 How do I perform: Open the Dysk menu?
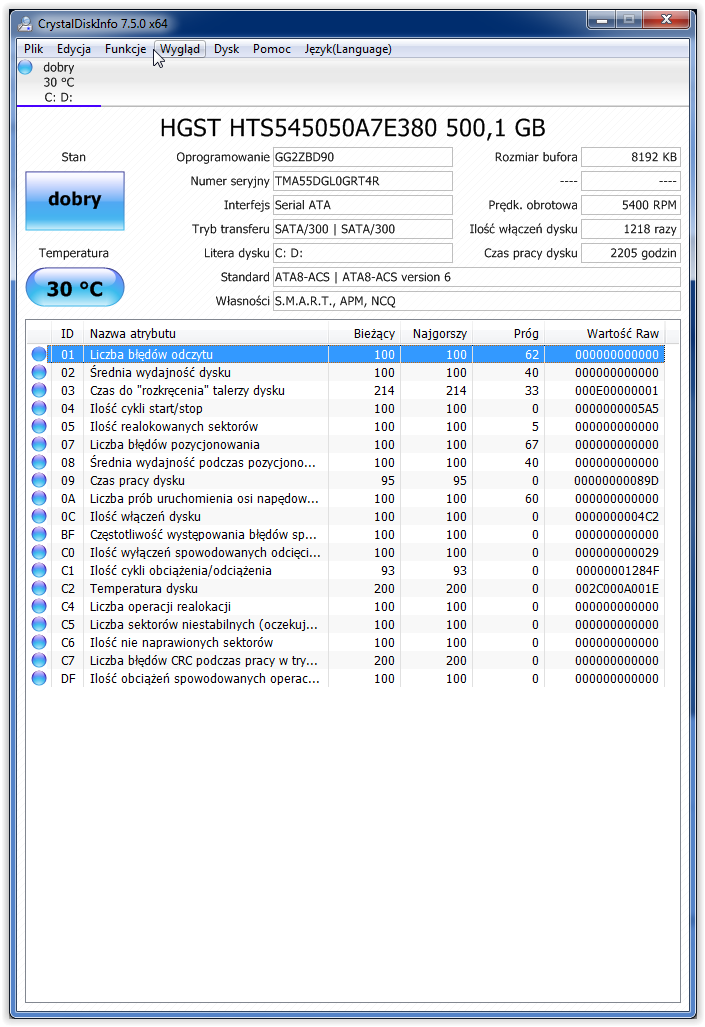226,49
